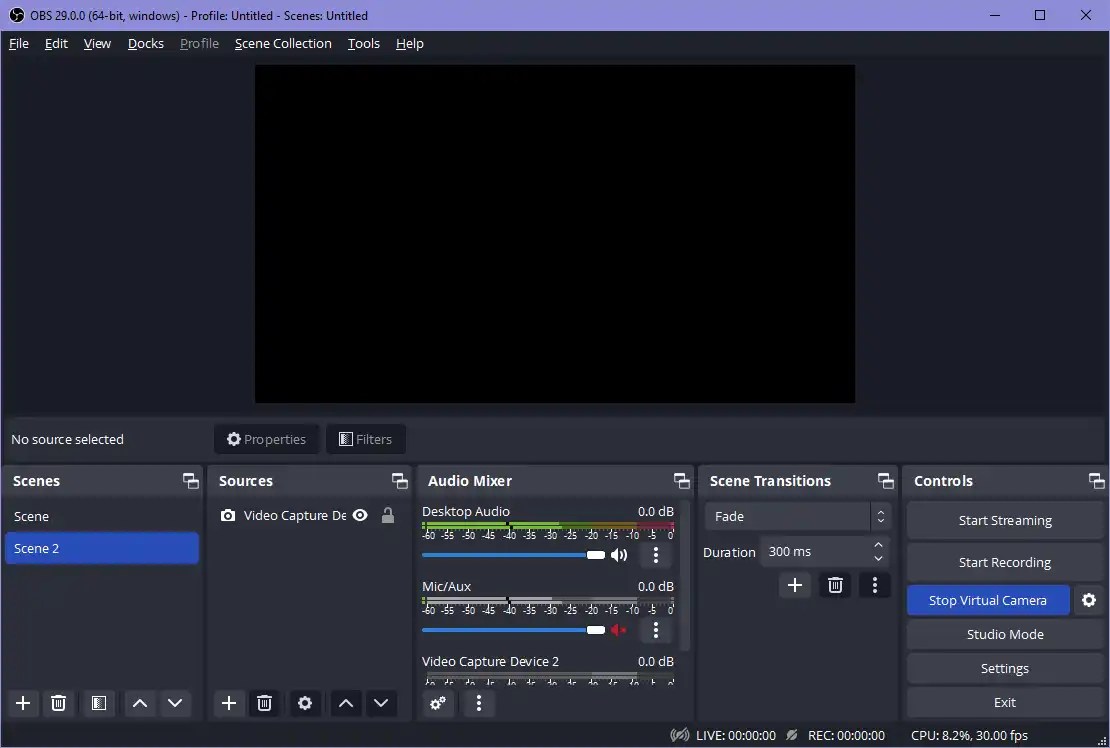Move Video Capture Device source up
The width and height of the screenshot is (1110, 748).
(345, 703)
